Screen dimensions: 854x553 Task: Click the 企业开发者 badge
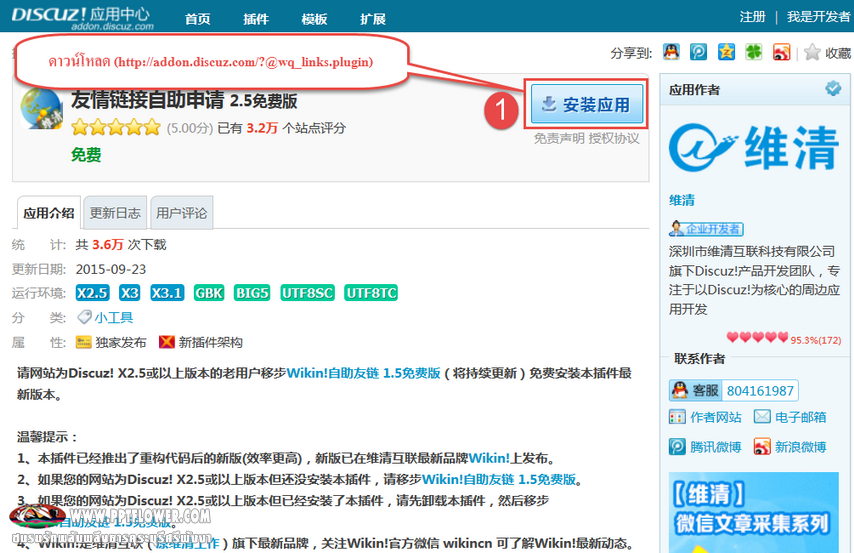click(706, 229)
